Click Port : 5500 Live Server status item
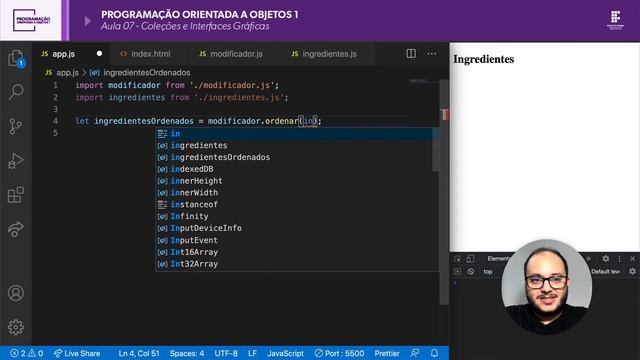640x360 pixels. (x=339, y=353)
